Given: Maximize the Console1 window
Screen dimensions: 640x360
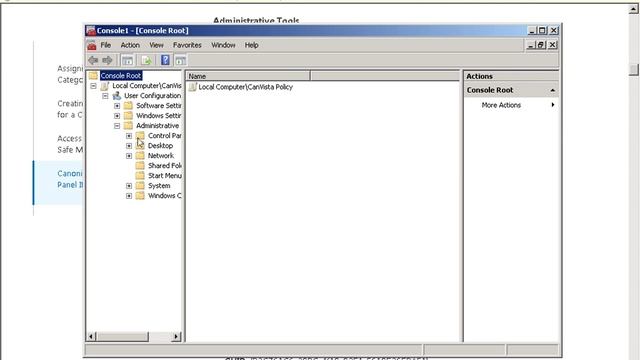Looking at the screenshot, I should tap(542, 31).
